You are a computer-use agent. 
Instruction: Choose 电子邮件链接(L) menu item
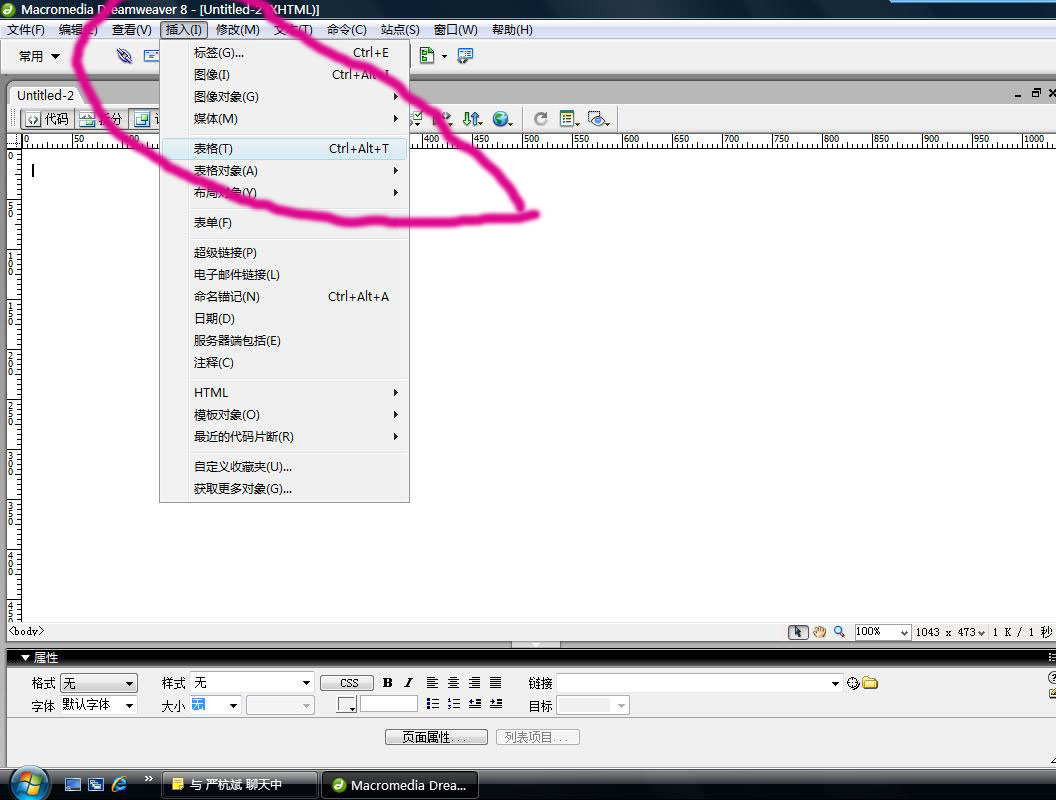point(284,275)
